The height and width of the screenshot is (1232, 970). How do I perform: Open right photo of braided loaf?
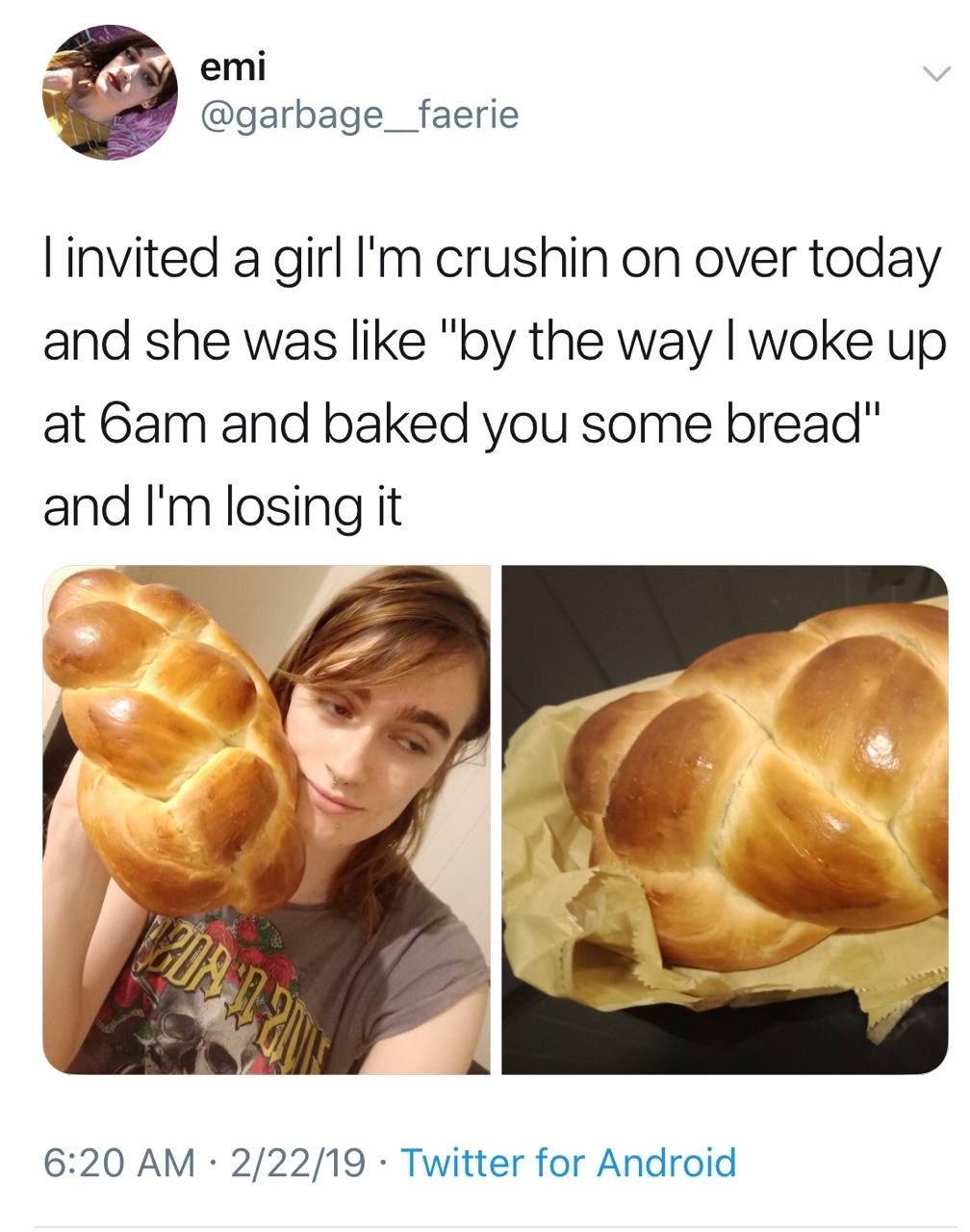[725, 820]
